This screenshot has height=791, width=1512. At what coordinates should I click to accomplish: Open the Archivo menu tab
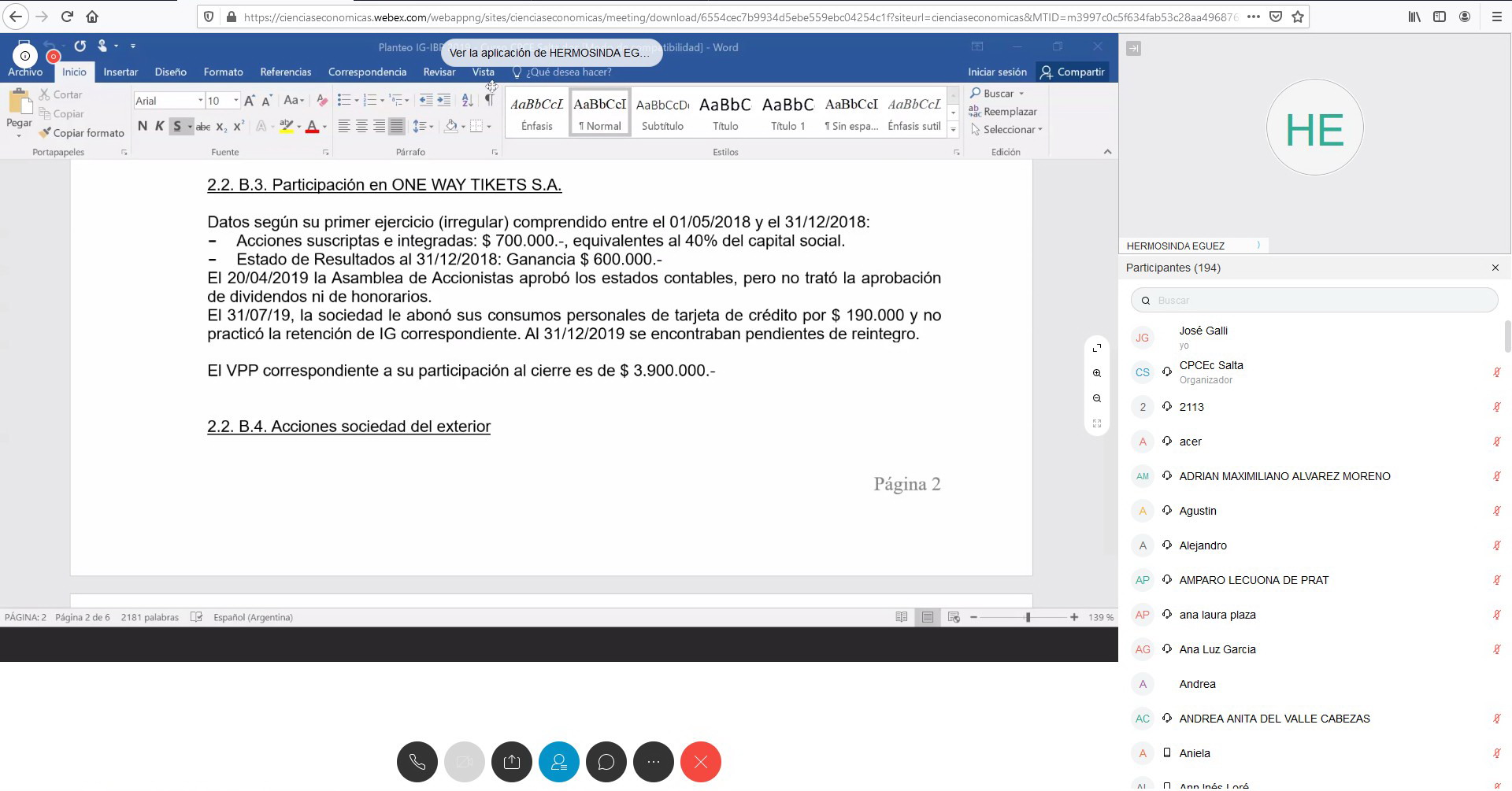tap(25, 72)
